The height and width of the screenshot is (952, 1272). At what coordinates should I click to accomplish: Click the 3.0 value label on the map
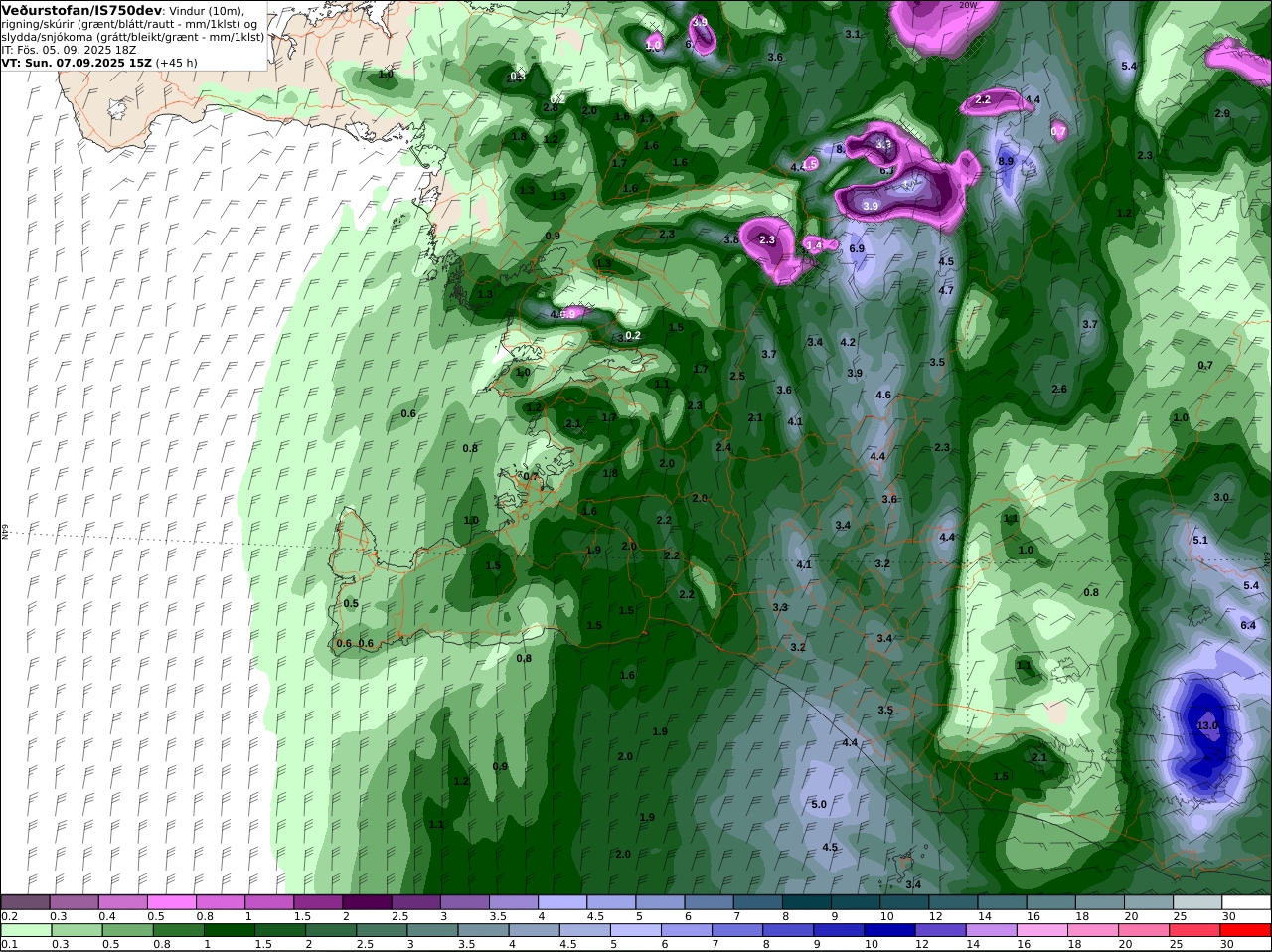click(x=1221, y=497)
